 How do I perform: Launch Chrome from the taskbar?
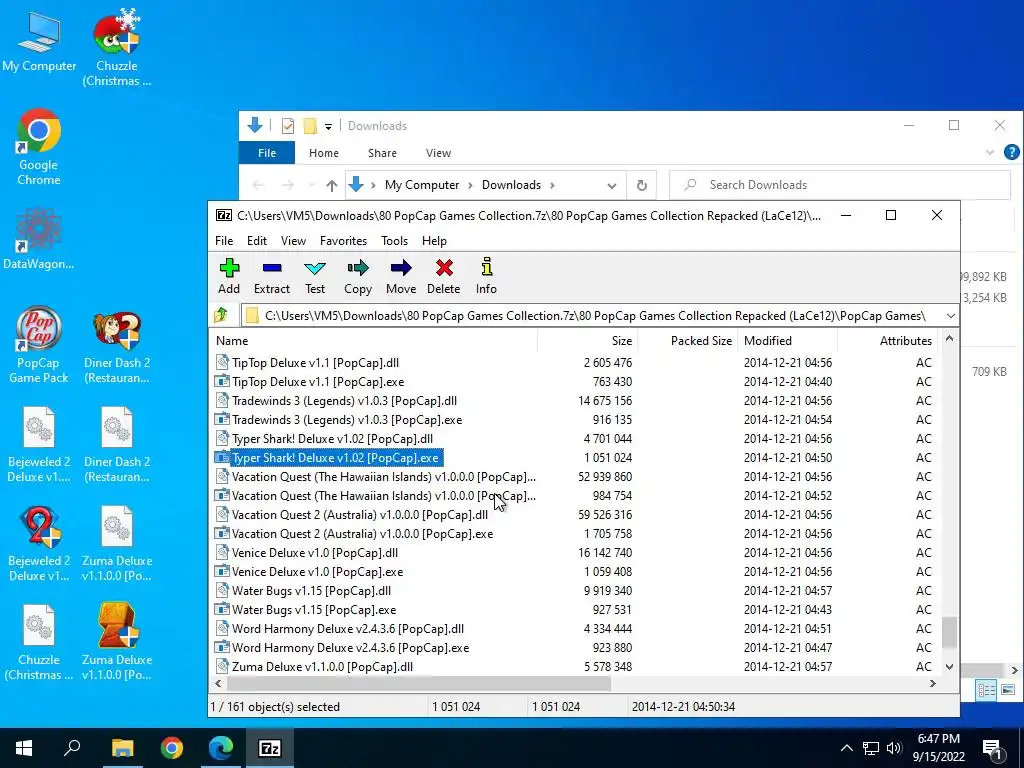[x=172, y=748]
